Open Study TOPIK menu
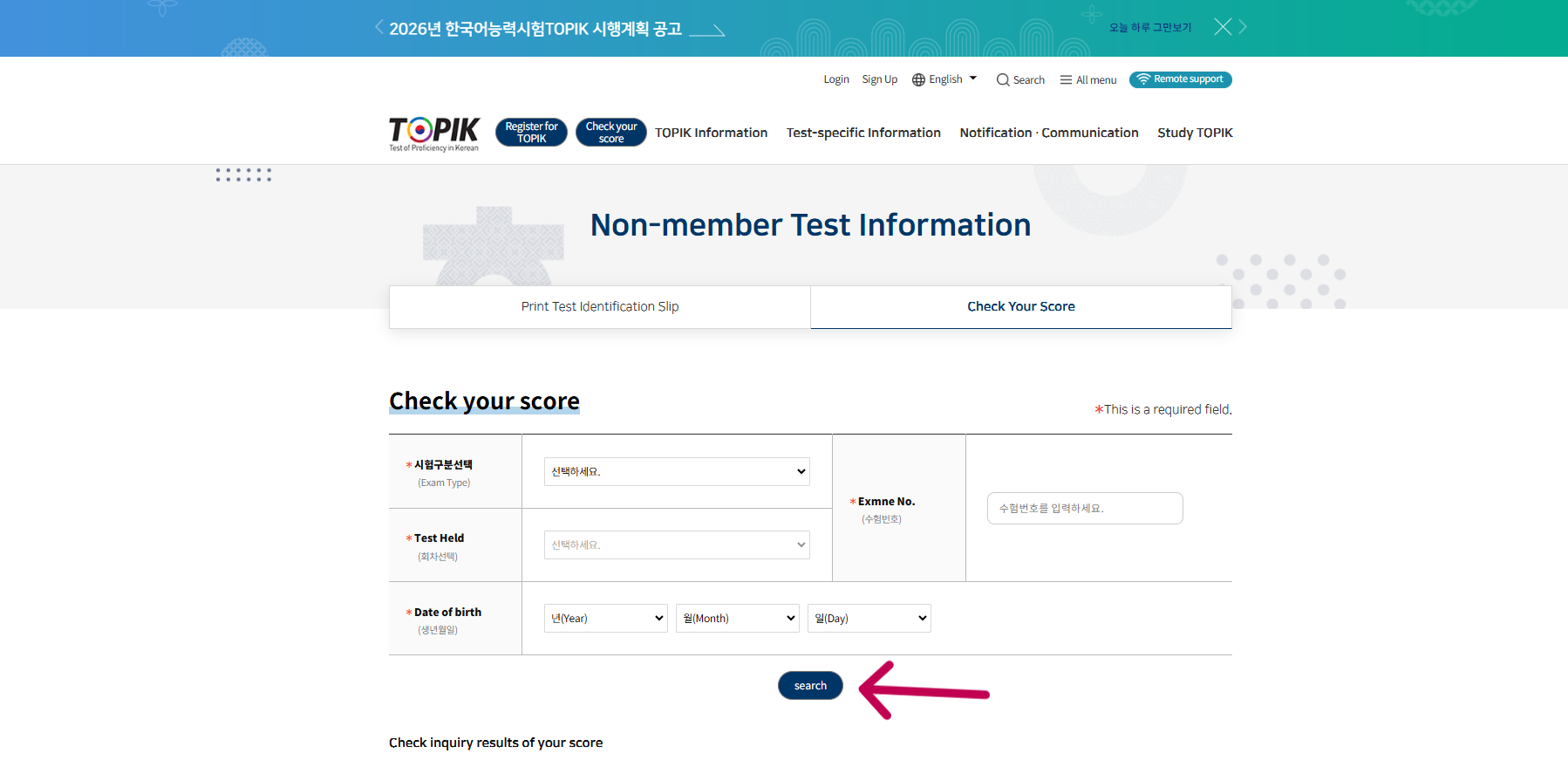The image size is (1568, 774). coord(1195,133)
